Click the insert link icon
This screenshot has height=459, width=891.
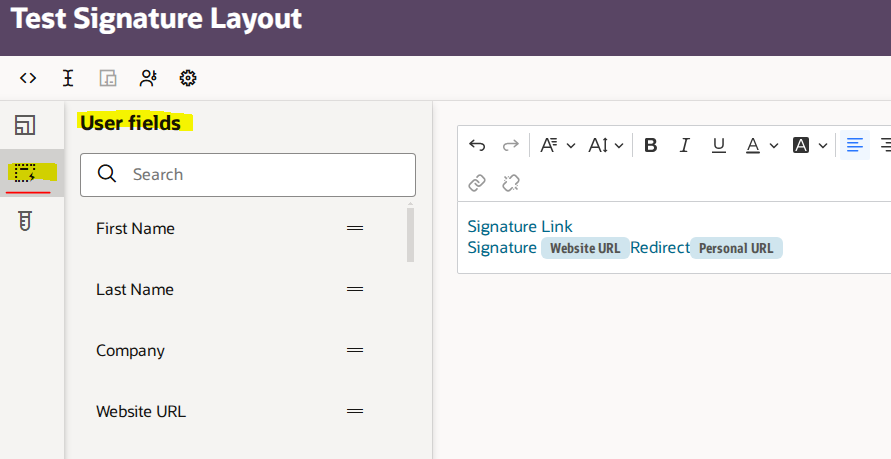[x=477, y=183]
